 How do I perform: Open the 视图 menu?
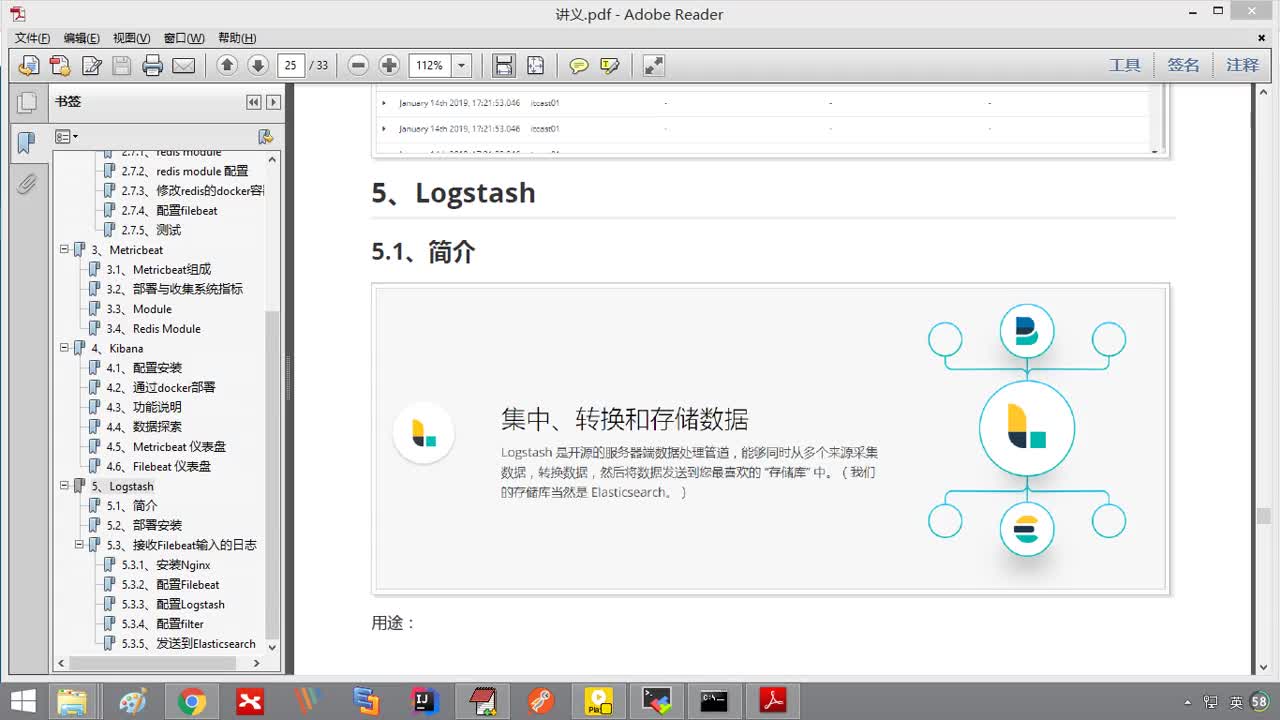coord(132,38)
